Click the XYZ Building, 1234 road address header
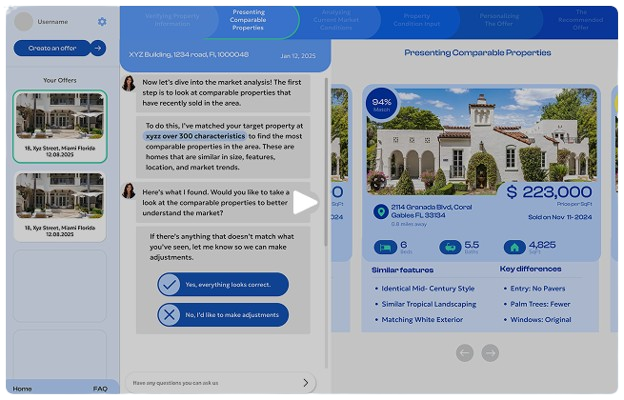 [x=189, y=55]
